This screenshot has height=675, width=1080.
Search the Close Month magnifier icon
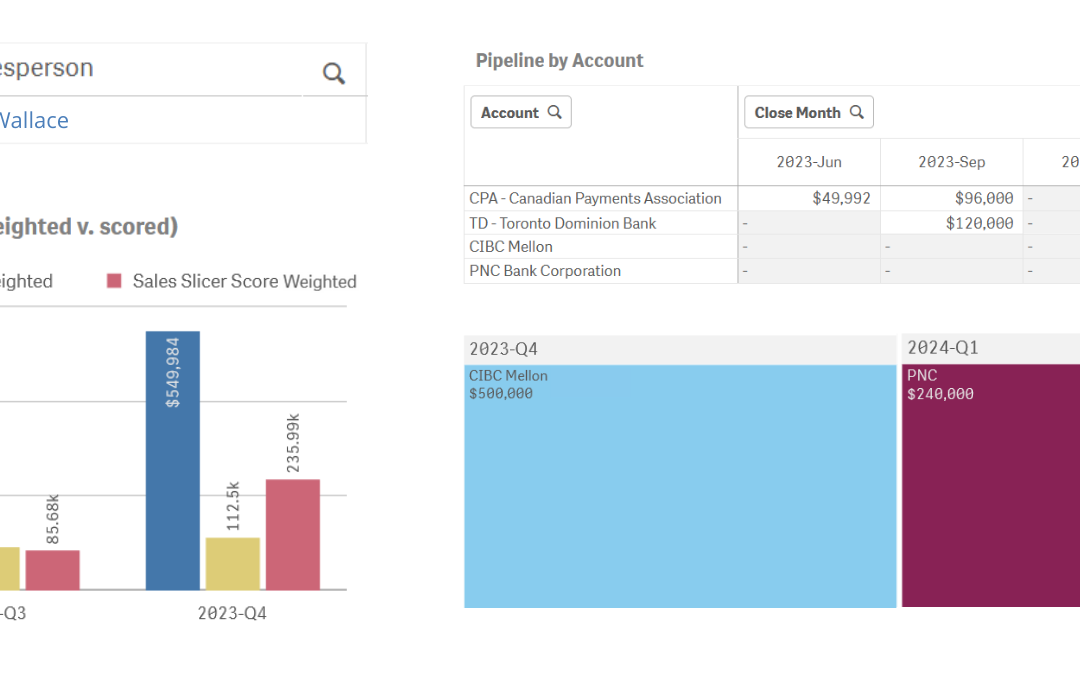[856, 112]
